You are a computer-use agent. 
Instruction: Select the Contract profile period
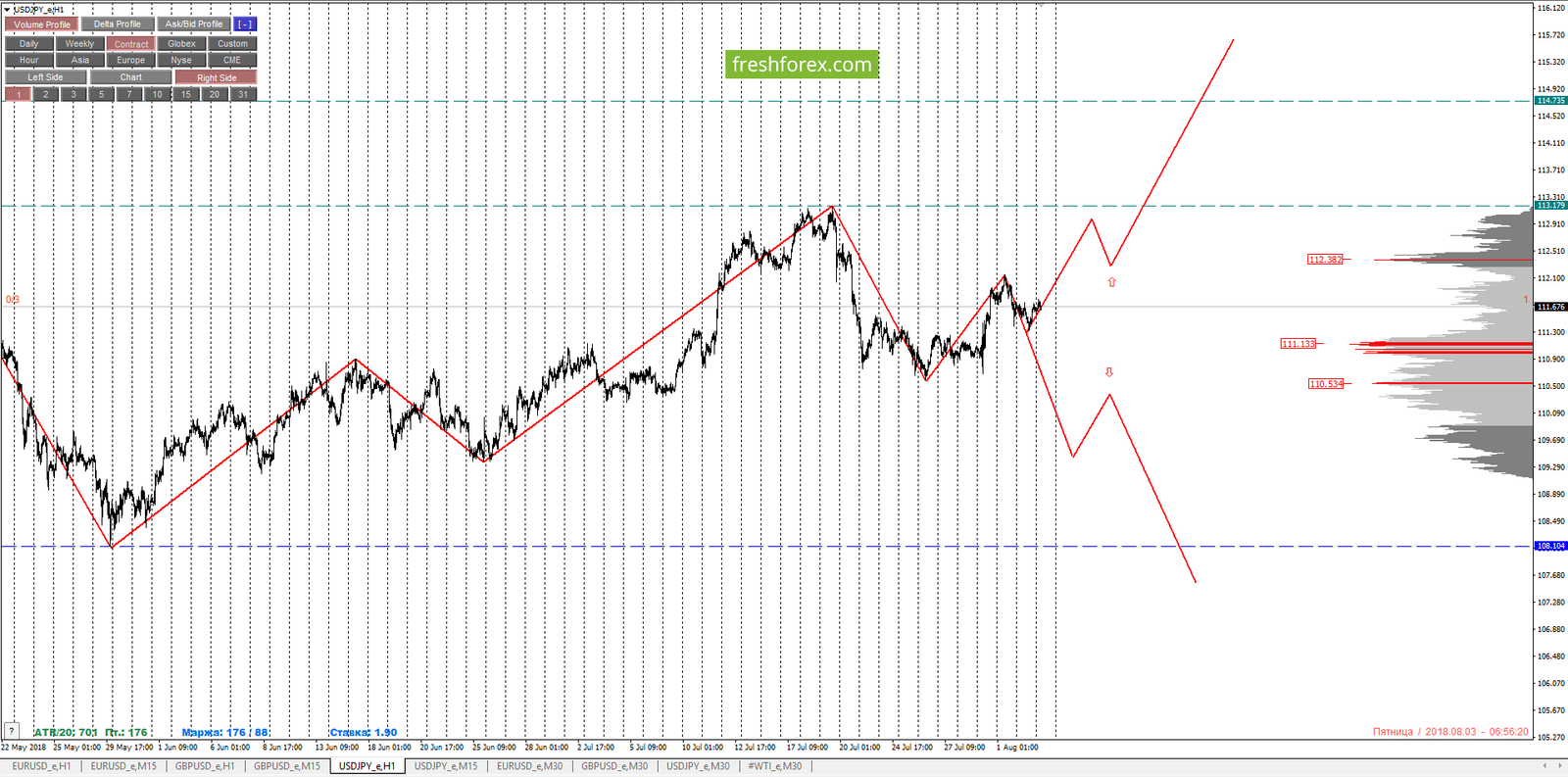tap(131, 44)
